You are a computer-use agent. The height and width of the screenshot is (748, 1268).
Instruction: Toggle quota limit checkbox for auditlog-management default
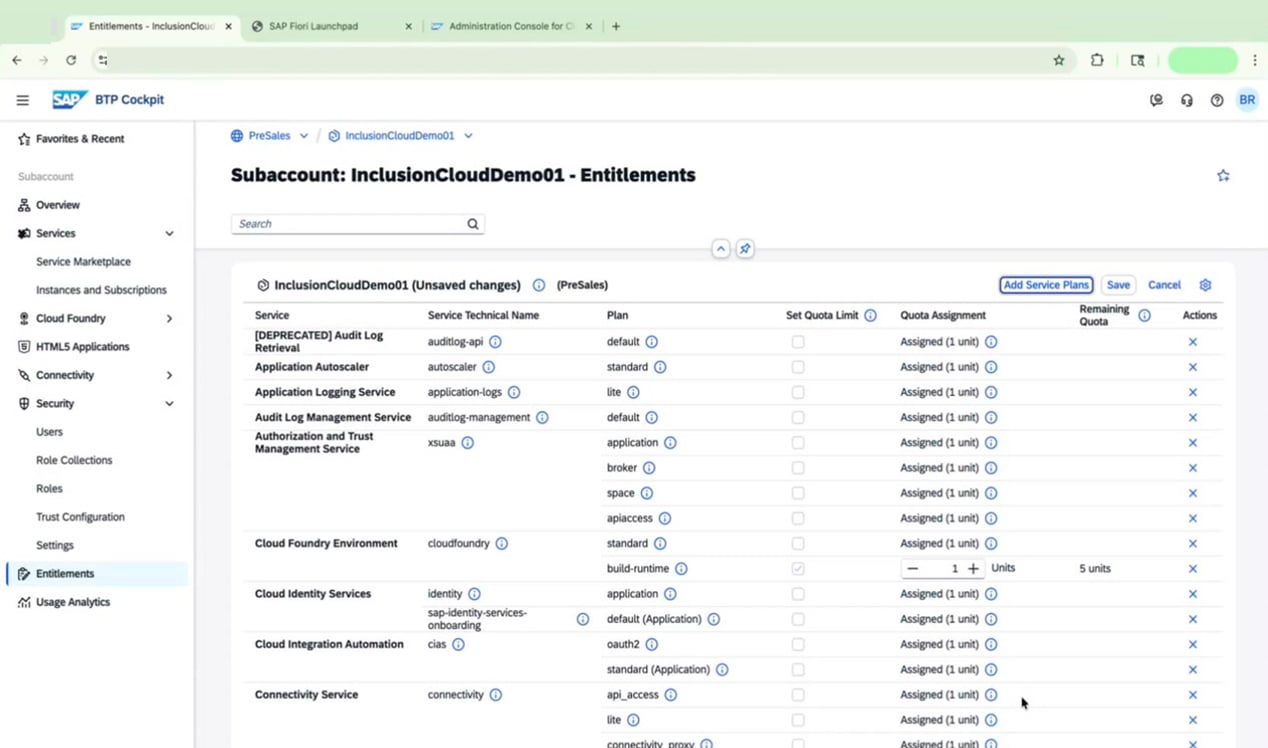[798, 418]
